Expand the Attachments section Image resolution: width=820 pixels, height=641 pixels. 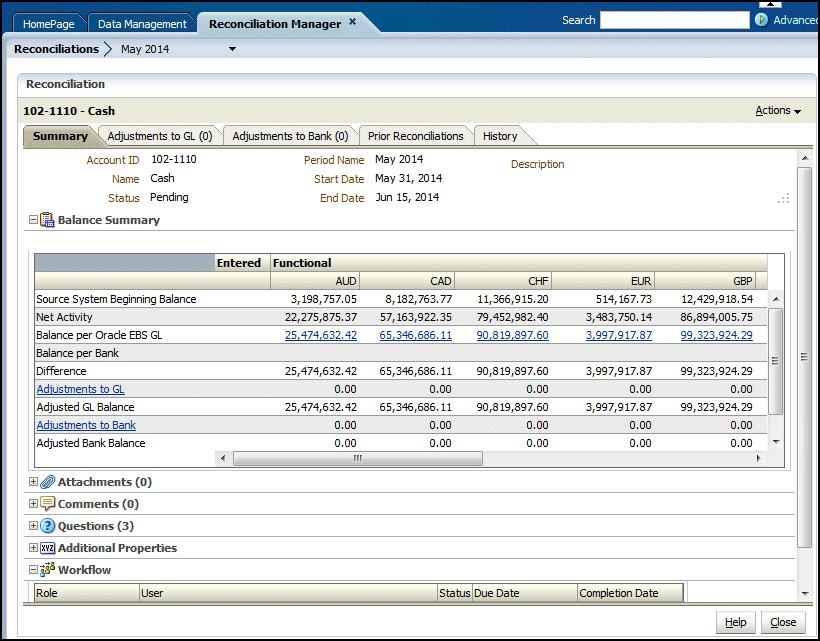coord(33,482)
